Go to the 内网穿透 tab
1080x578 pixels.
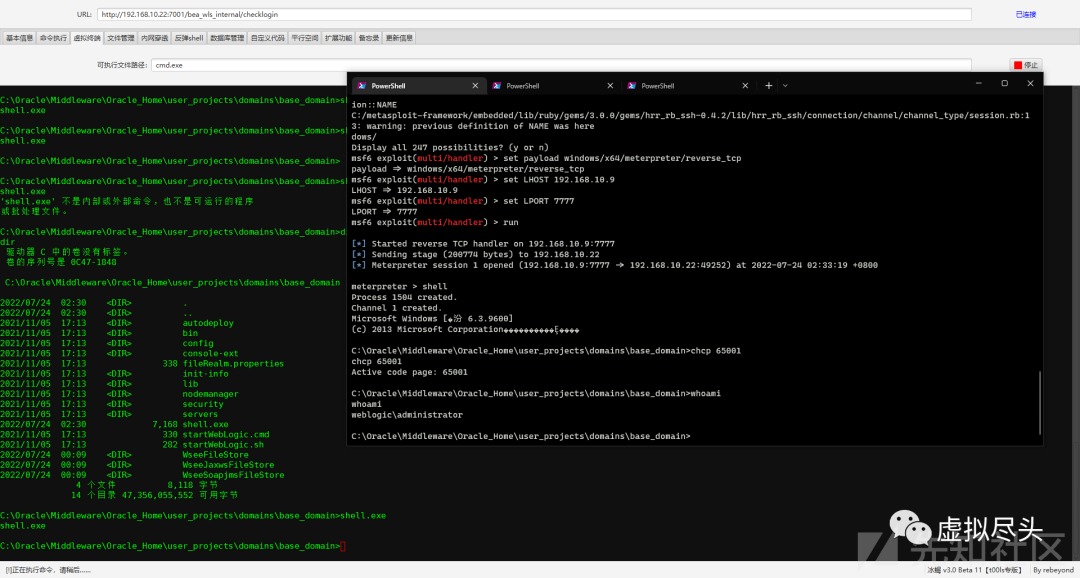(x=154, y=39)
